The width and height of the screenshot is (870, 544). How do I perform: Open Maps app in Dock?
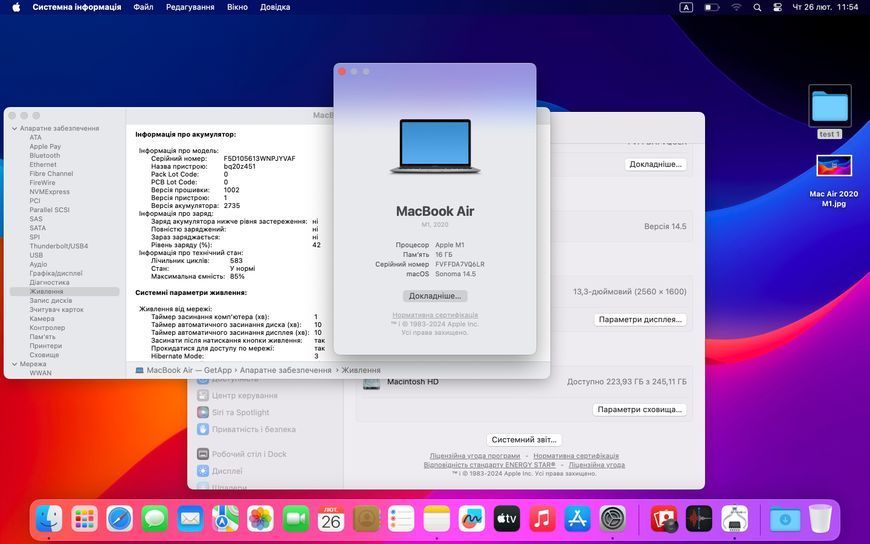pyautogui.click(x=225, y=519)
